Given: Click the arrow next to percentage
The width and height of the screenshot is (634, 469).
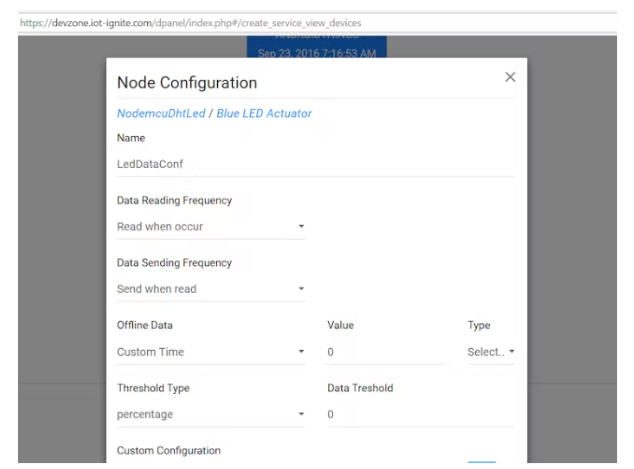Looking at the screenshot, I should click(301, 414).
